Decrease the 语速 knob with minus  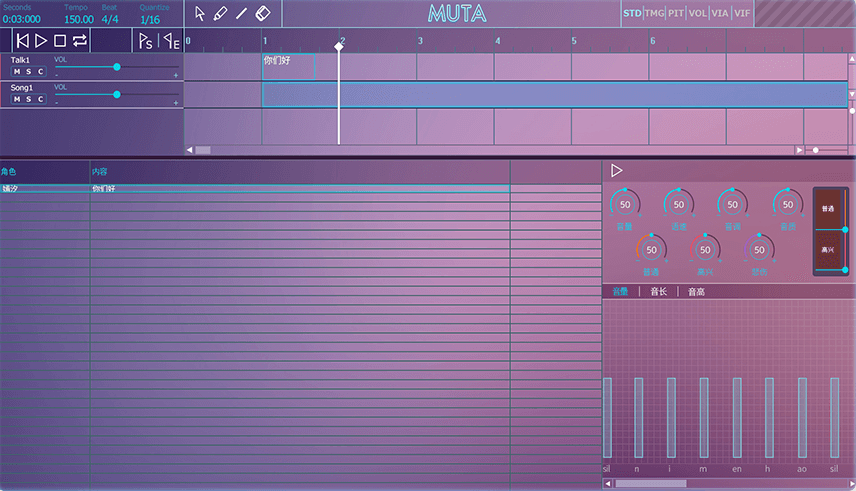pyautogui.click(x=664, y=216)
